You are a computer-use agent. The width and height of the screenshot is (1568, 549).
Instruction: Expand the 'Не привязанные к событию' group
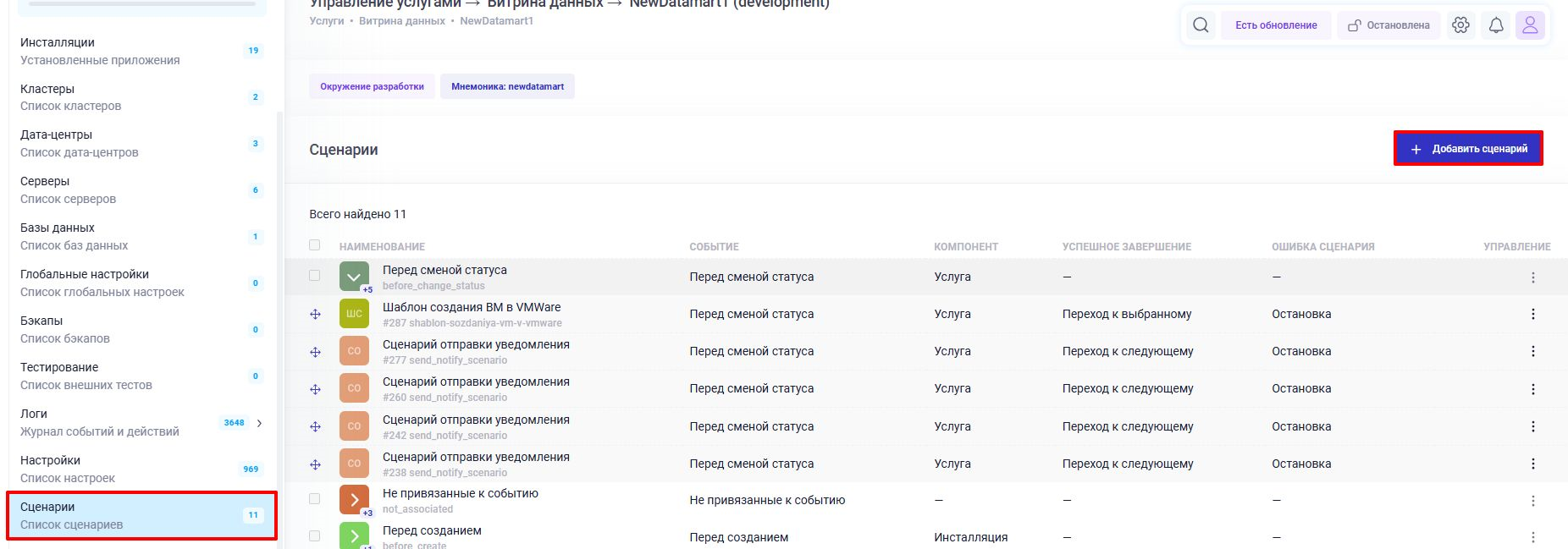coord(354,500)
